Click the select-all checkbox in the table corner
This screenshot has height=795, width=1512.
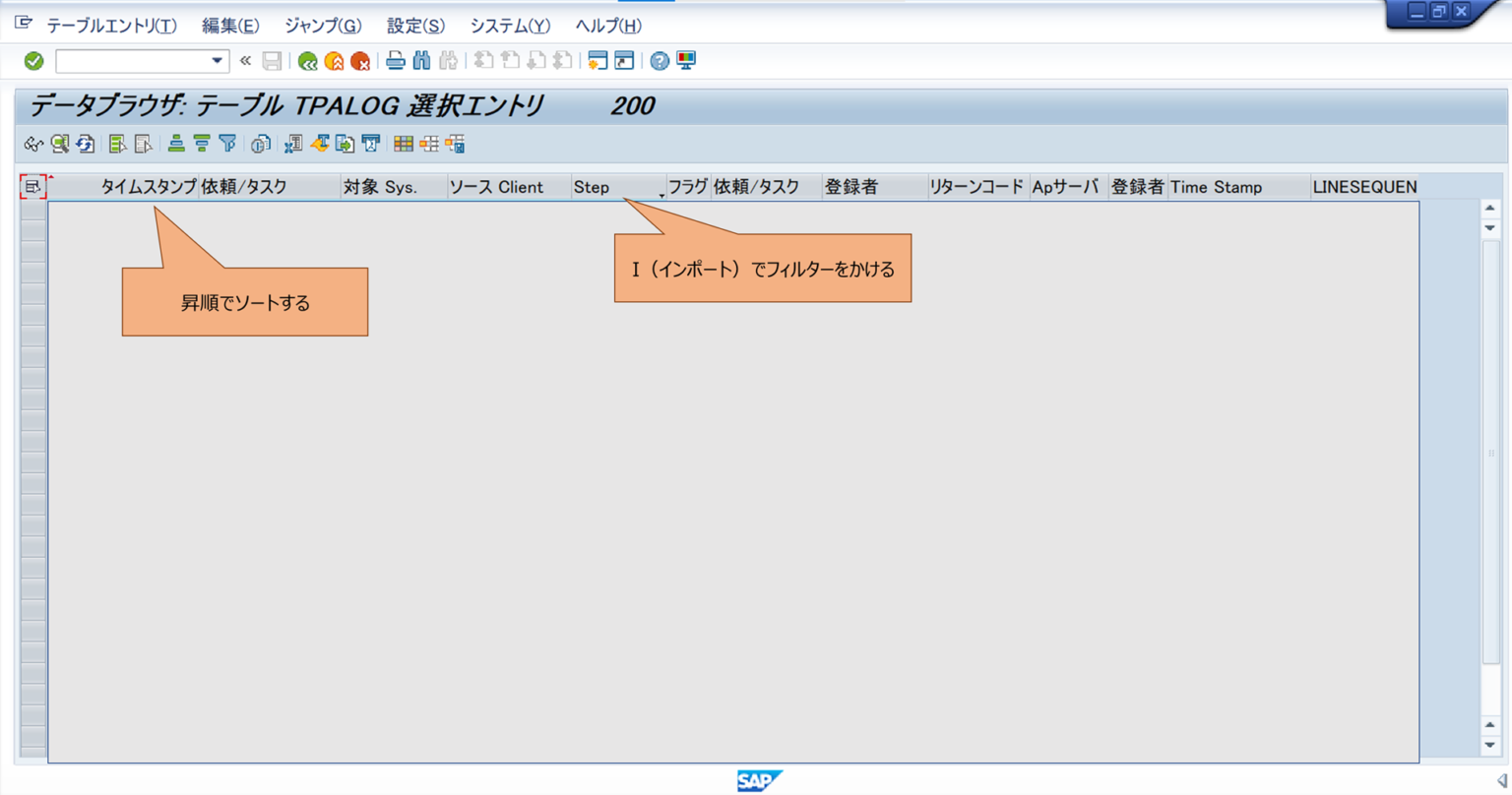(x=31, y=186)
